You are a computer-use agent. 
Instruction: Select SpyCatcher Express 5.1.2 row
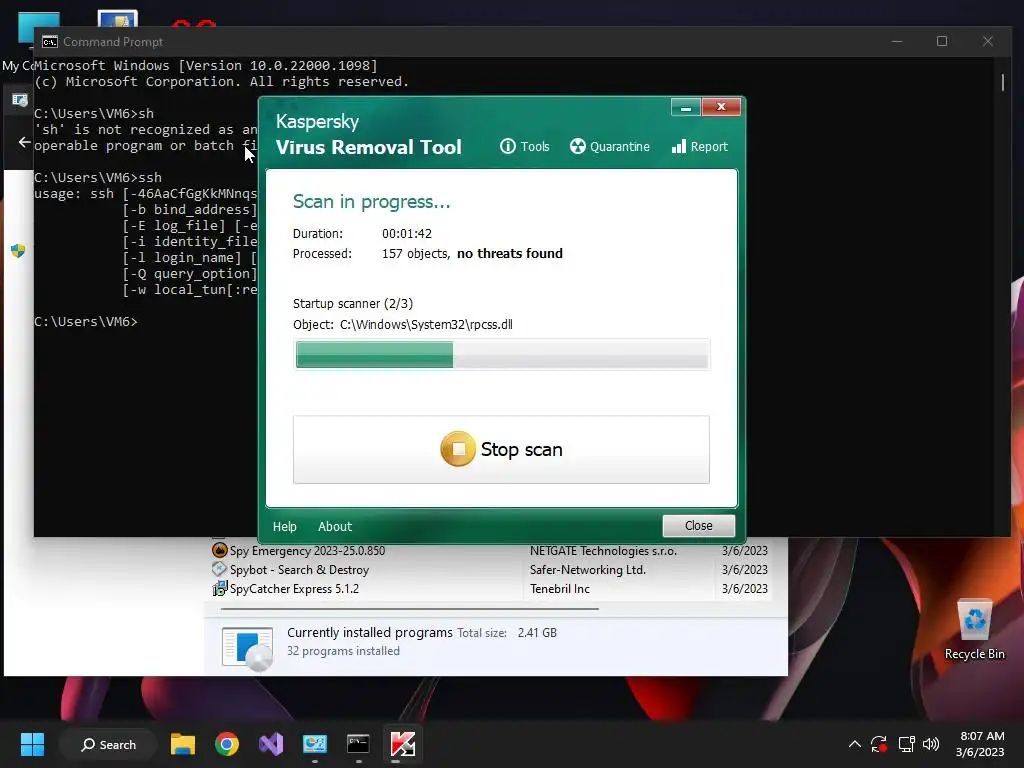pyautogui.click(x=490, y=588)
